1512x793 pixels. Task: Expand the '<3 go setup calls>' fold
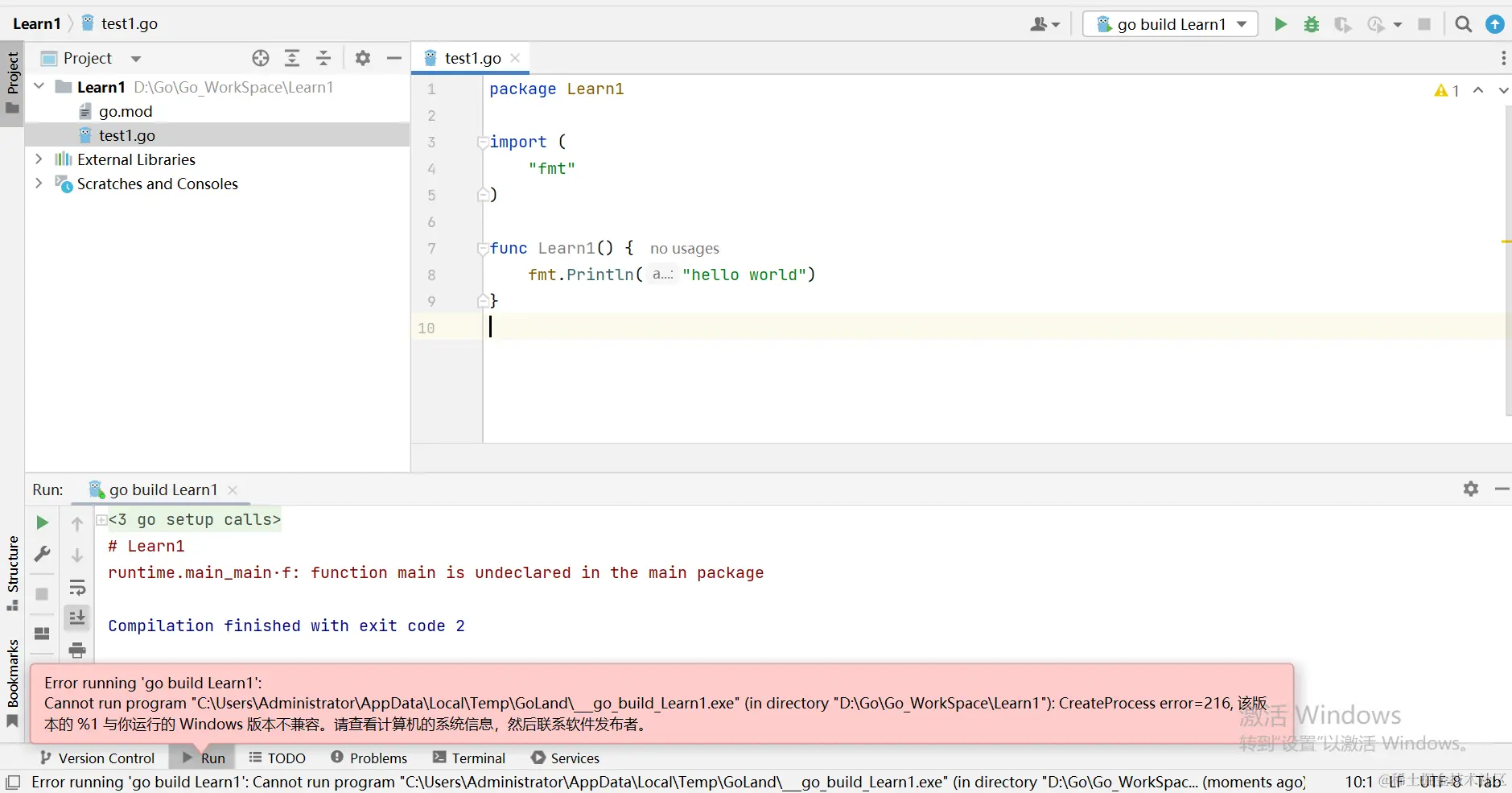pos(101,520)
